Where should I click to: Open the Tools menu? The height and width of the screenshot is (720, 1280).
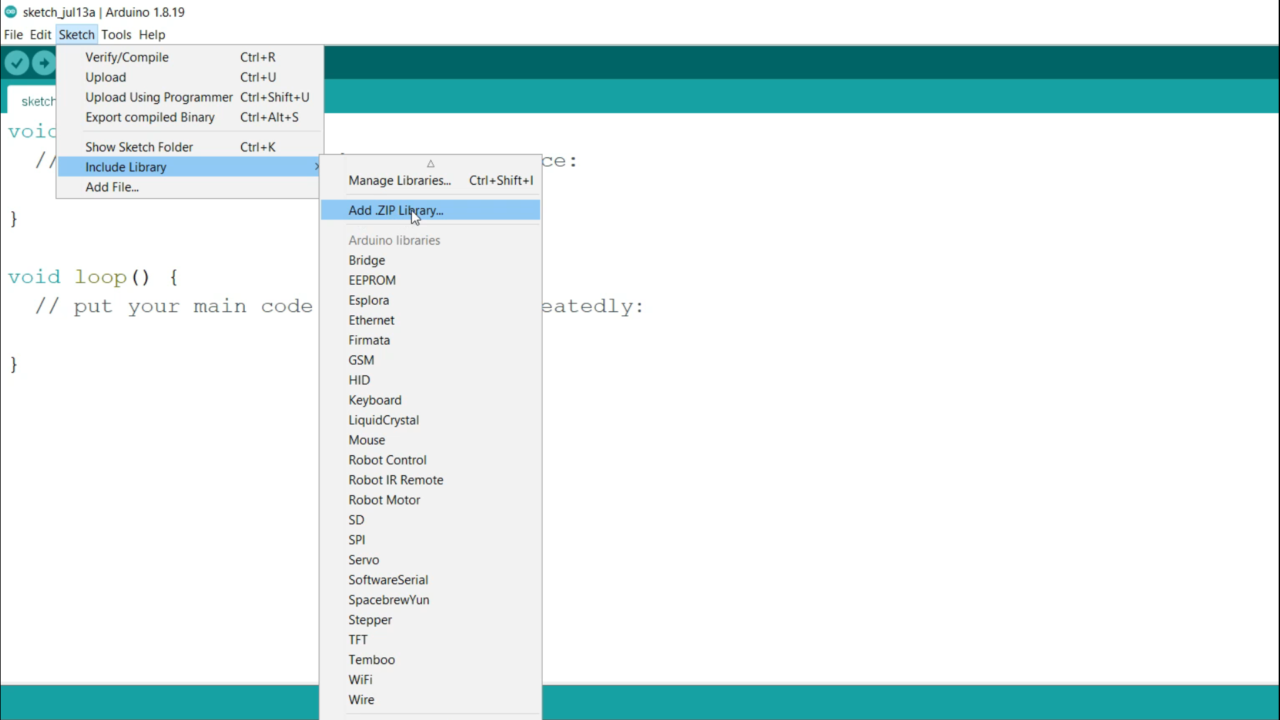point(116,34)
